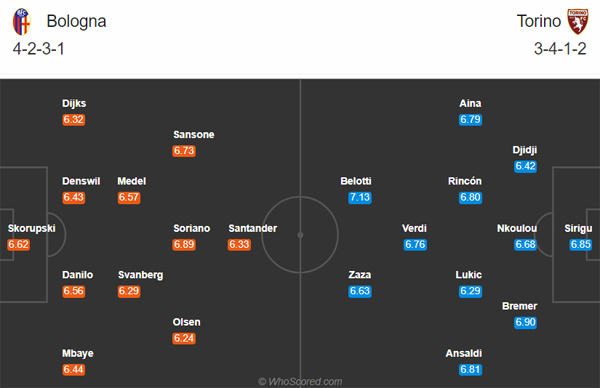
Task: Open the Rincón player name
Action: (465, 181)
